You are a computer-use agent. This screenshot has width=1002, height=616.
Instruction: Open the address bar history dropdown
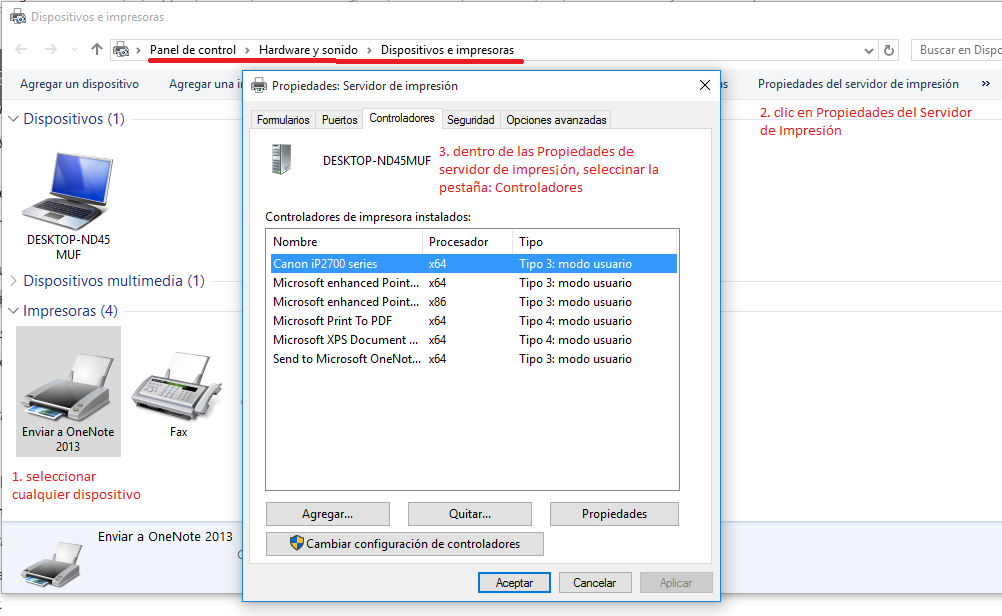pos(868,50)
